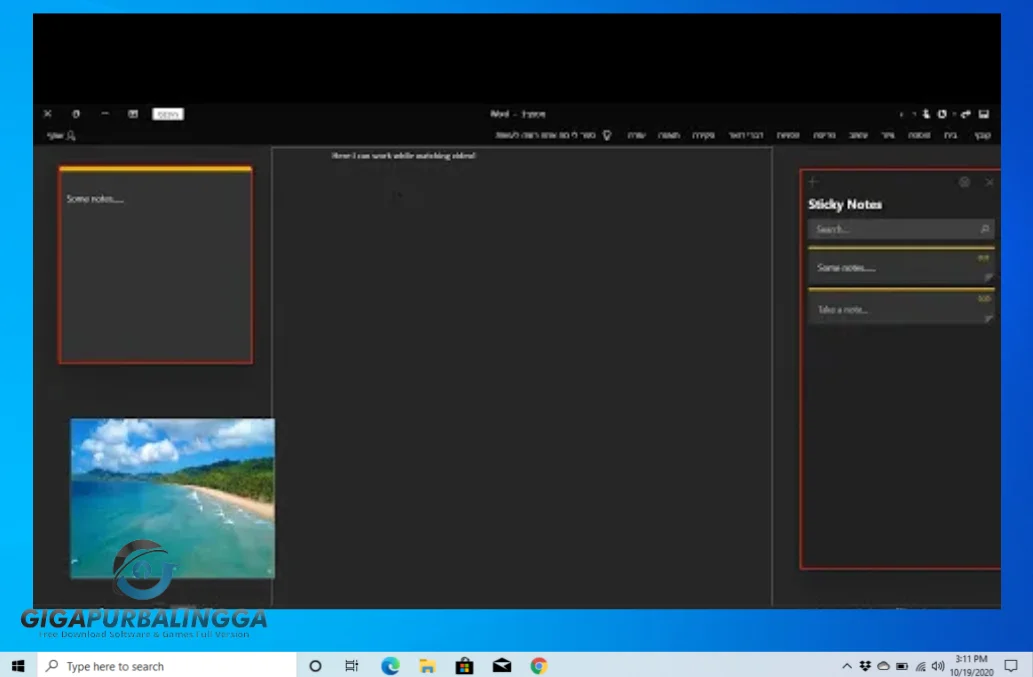Toggle Touch/Mouse mode icon in Word's title bar
This screenshot has height=677, width=1033.
coord(926,114)
